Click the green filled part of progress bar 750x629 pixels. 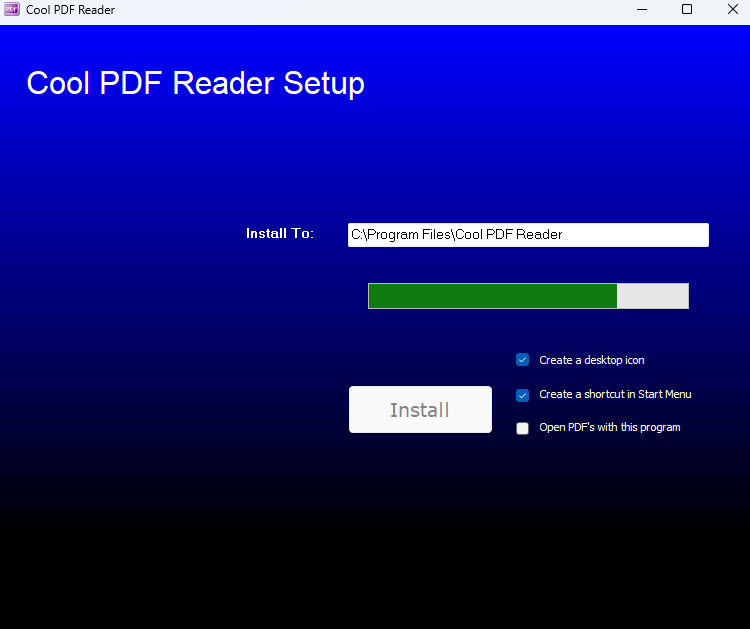coord(492,296)
